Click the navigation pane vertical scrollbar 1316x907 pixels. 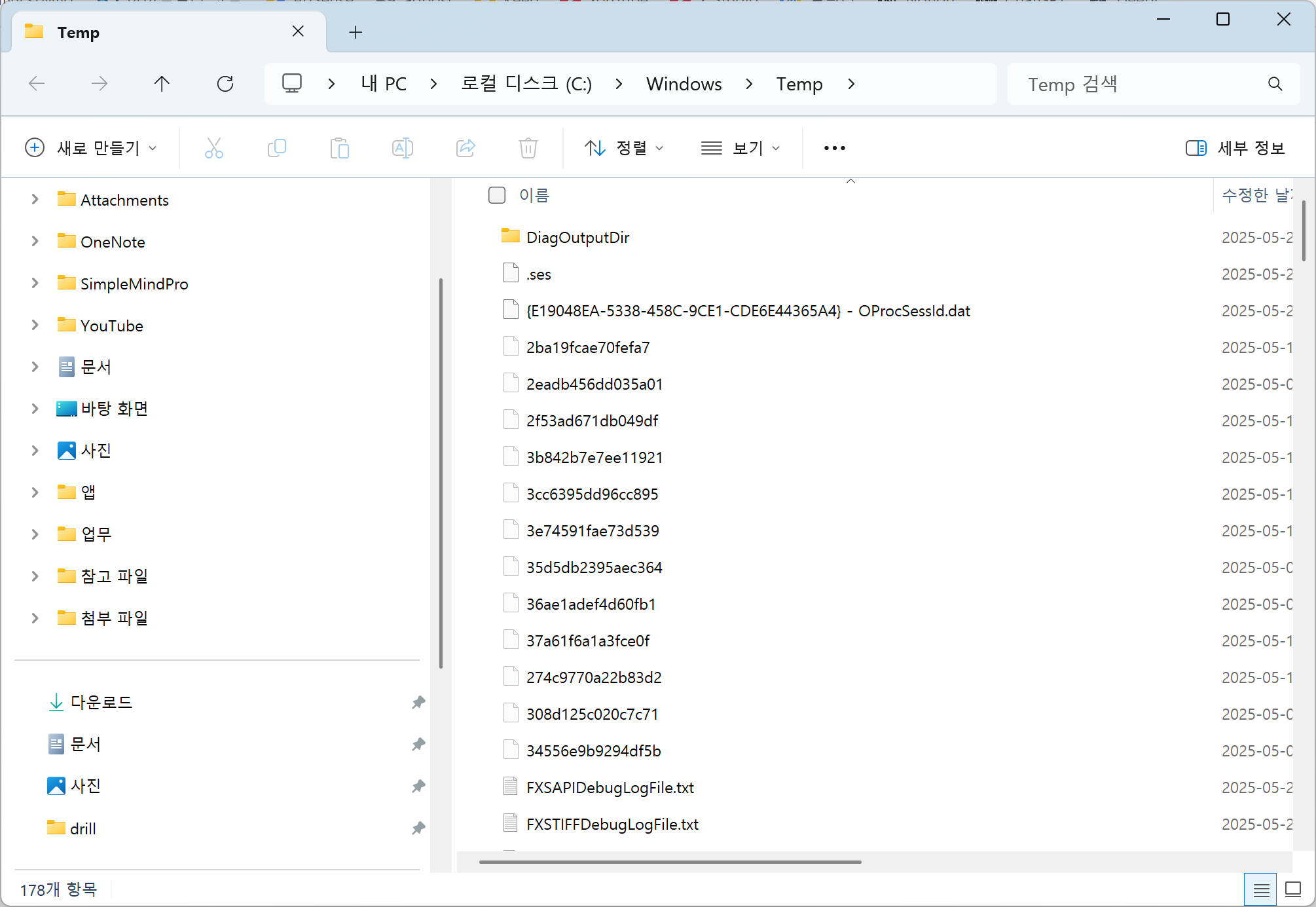(x=441, y=473)
